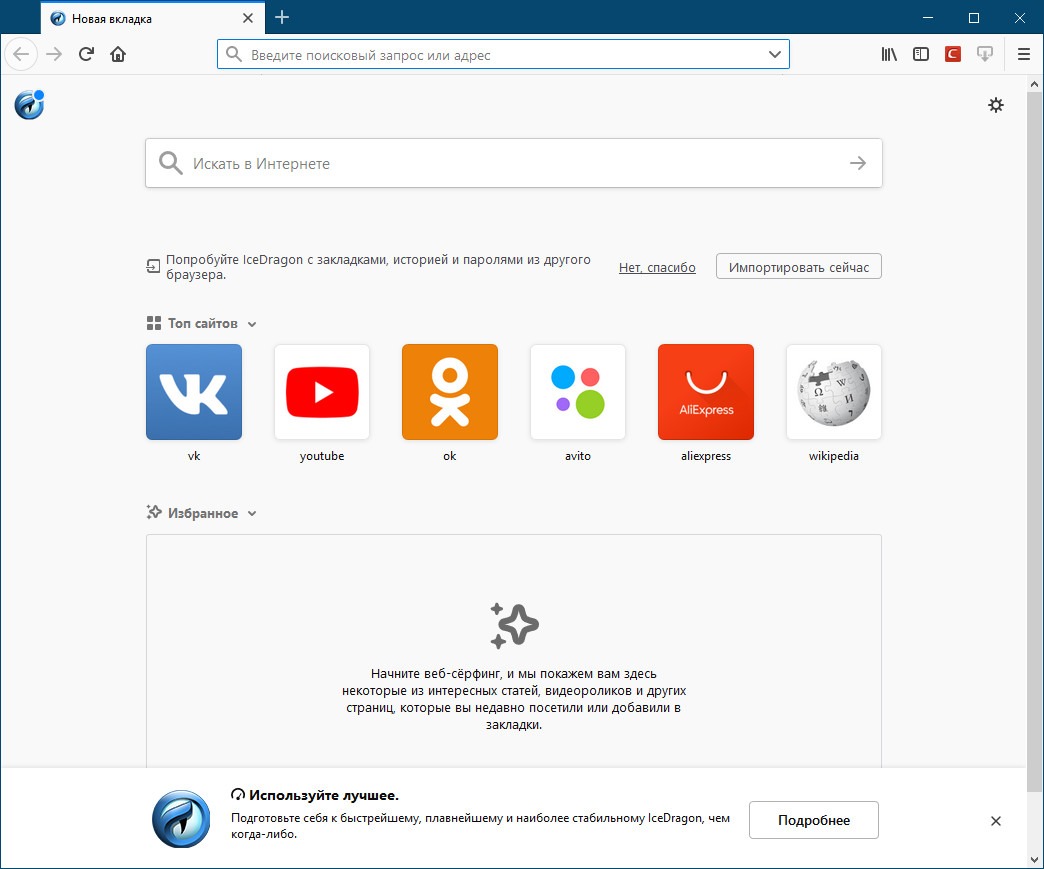Click the Используйте лучшее heading
The width and height of the screenshot is (1044, 869).
(x=324, y=795)
